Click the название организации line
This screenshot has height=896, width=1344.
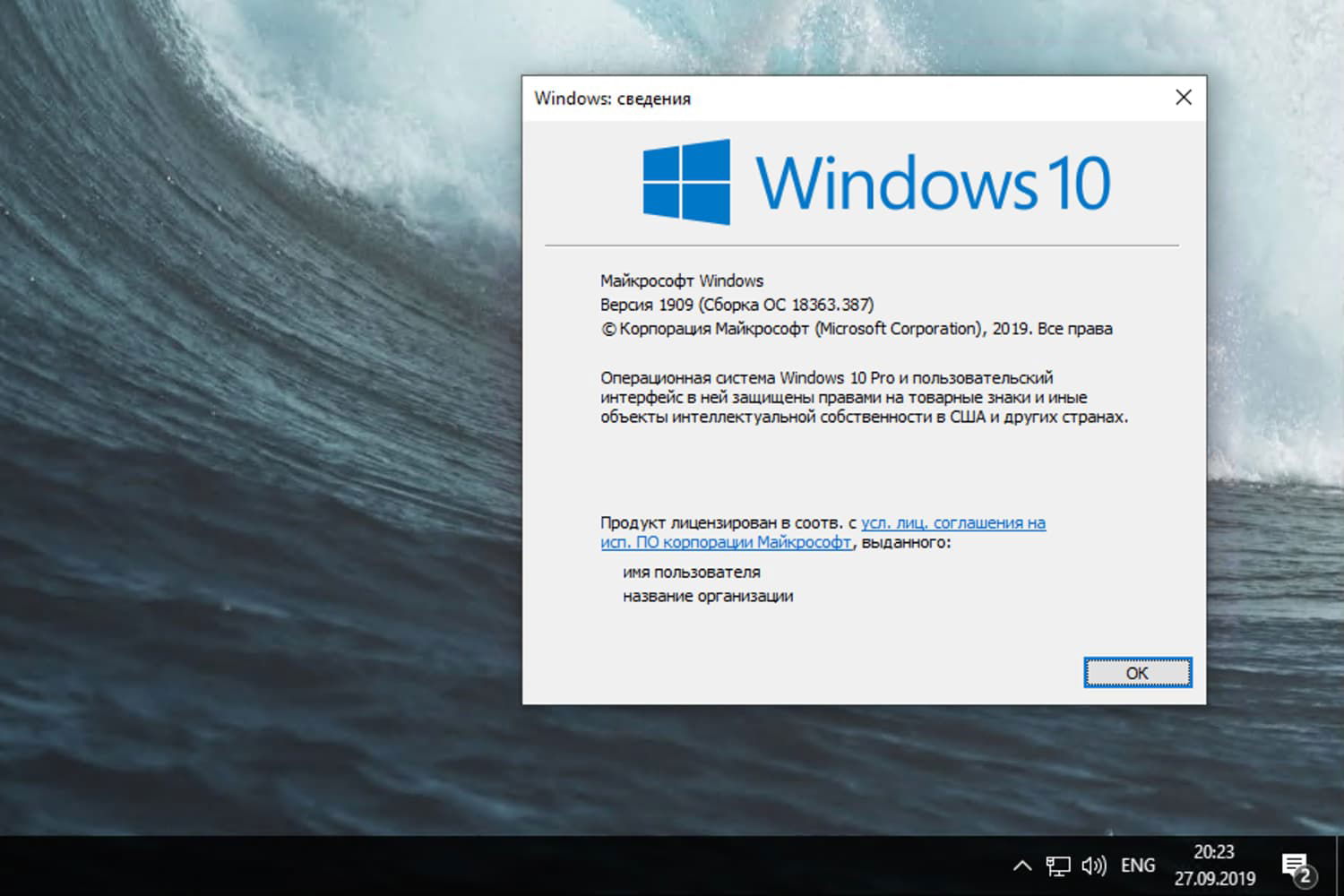click(x=708, y=596)
